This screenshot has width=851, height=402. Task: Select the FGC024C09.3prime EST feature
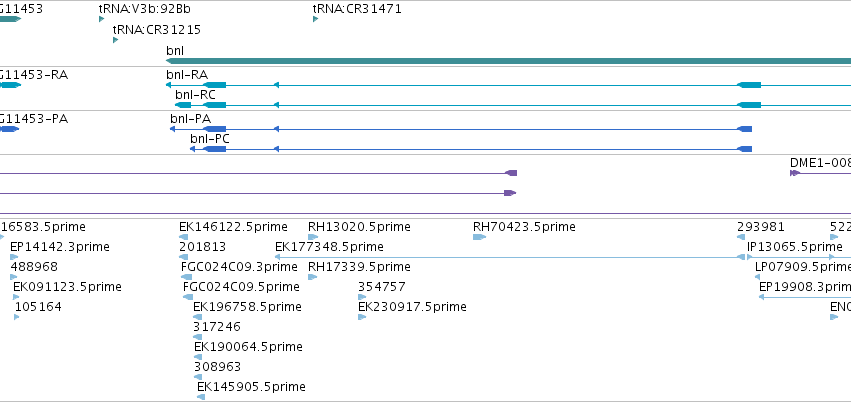pos(187,277)
